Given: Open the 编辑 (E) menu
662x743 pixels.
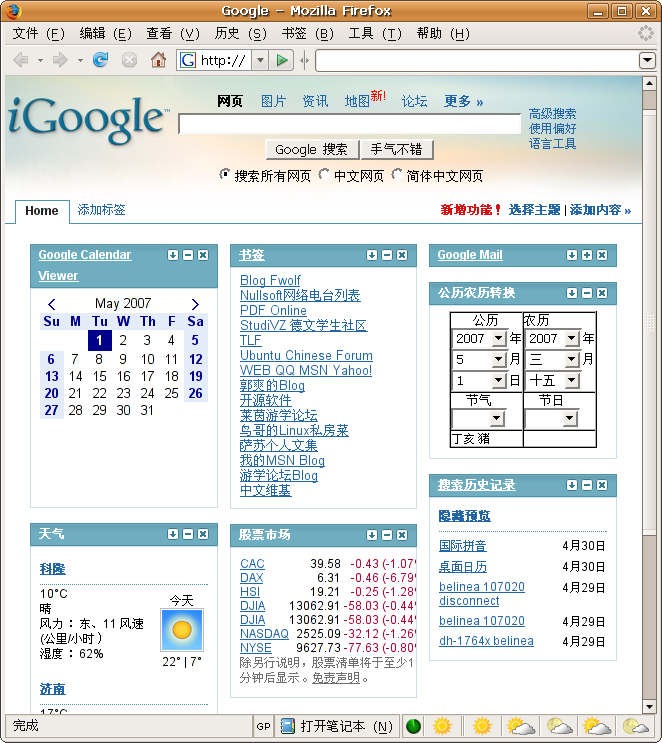Looking at the screenshot, I should (x=105, y=34).
